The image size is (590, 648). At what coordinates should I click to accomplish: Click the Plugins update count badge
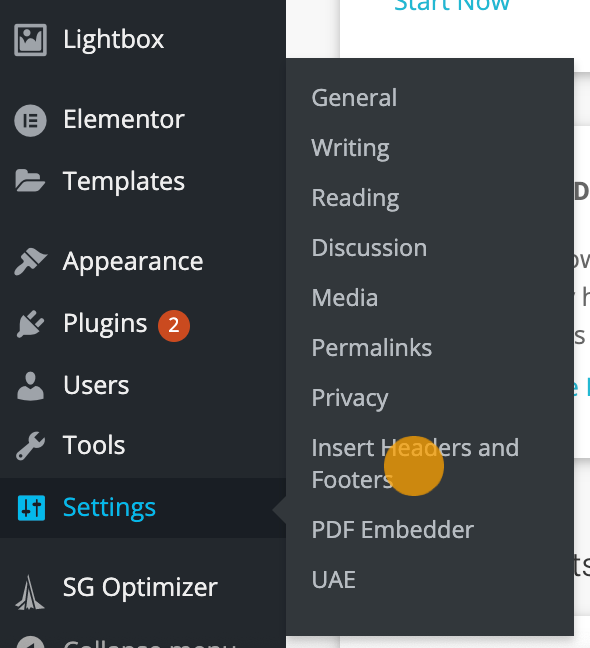(x=174, y=326)
